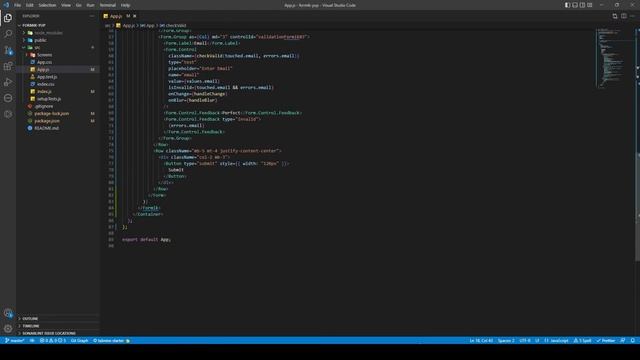640x360 pixels.
Task: Open the Accounts menu in the activity bar
Action: (8, 313)
